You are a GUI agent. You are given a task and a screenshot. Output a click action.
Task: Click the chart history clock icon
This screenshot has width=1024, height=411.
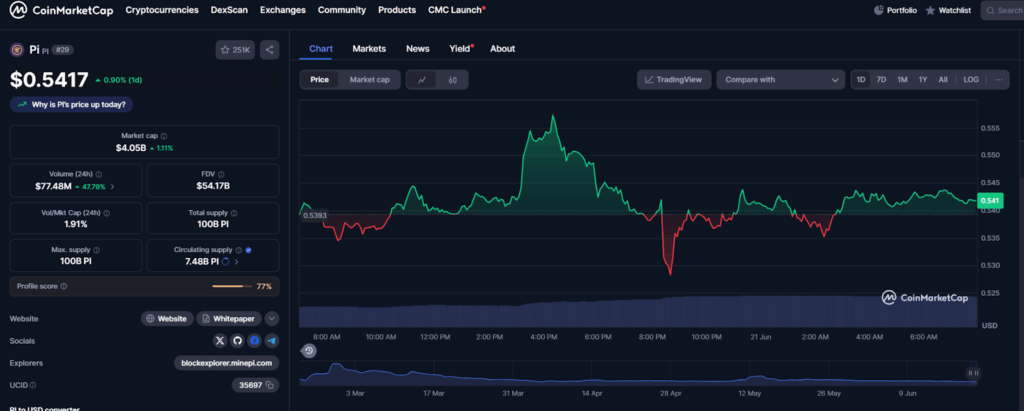[309, 351]
